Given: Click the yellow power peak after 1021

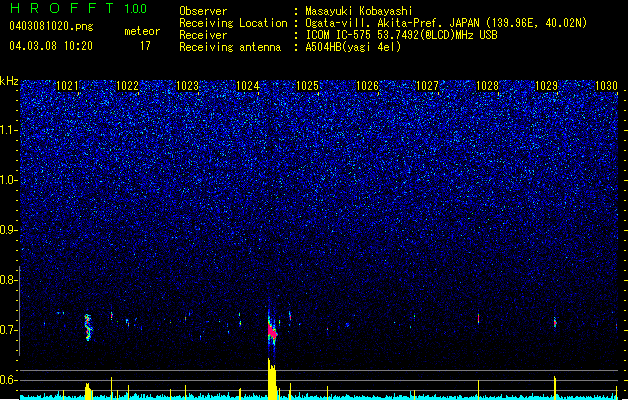Looking at the screenshot, I should click(88, 391).
